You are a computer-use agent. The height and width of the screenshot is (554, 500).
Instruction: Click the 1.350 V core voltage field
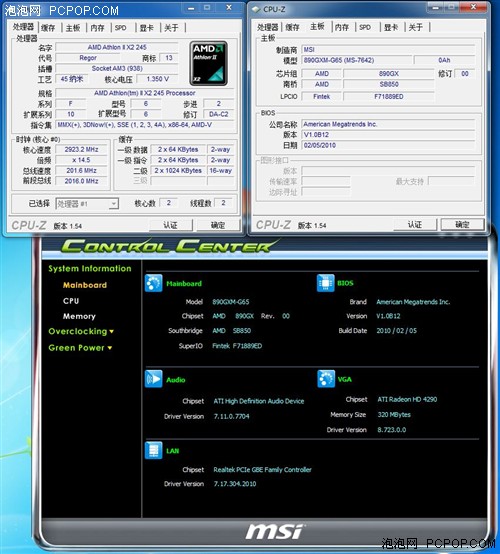(x=158, y=79)
